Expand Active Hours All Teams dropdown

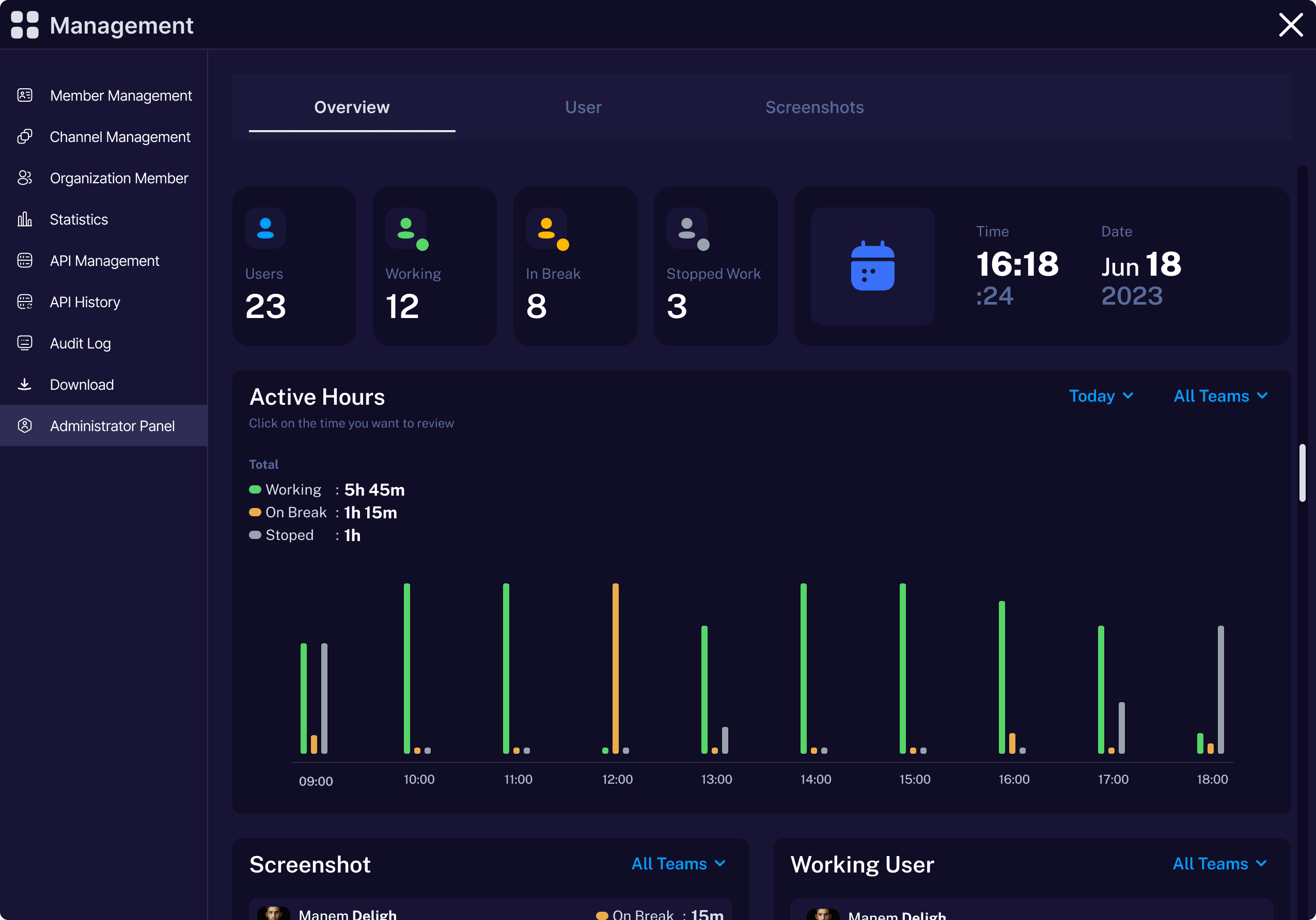pos(1220,396)
